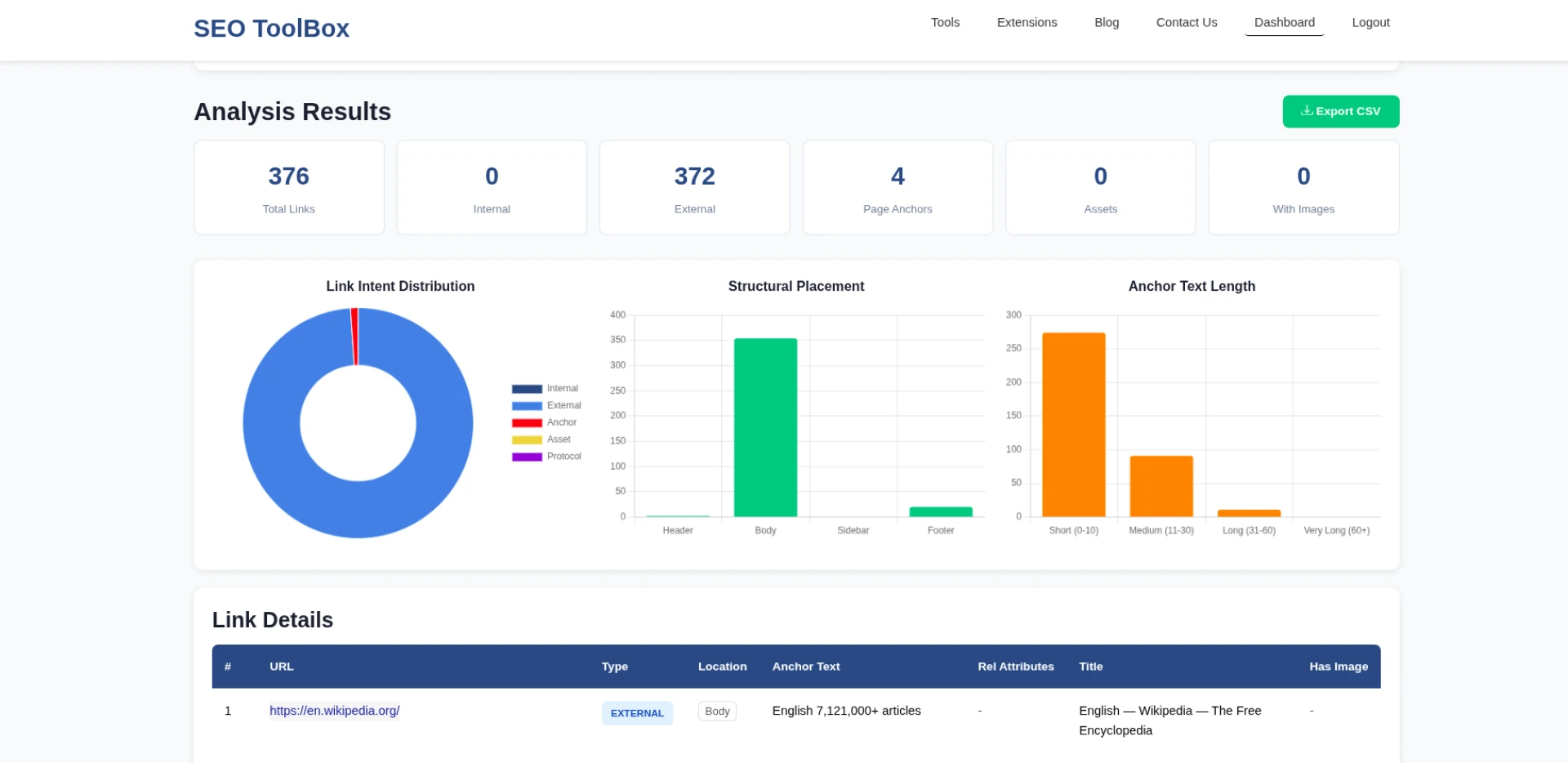Navigate to Contact Us

pos(1186,23)
